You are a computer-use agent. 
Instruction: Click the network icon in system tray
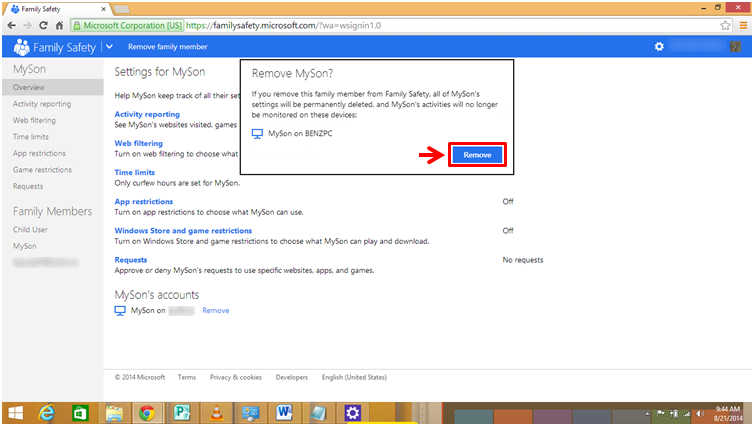687,413
